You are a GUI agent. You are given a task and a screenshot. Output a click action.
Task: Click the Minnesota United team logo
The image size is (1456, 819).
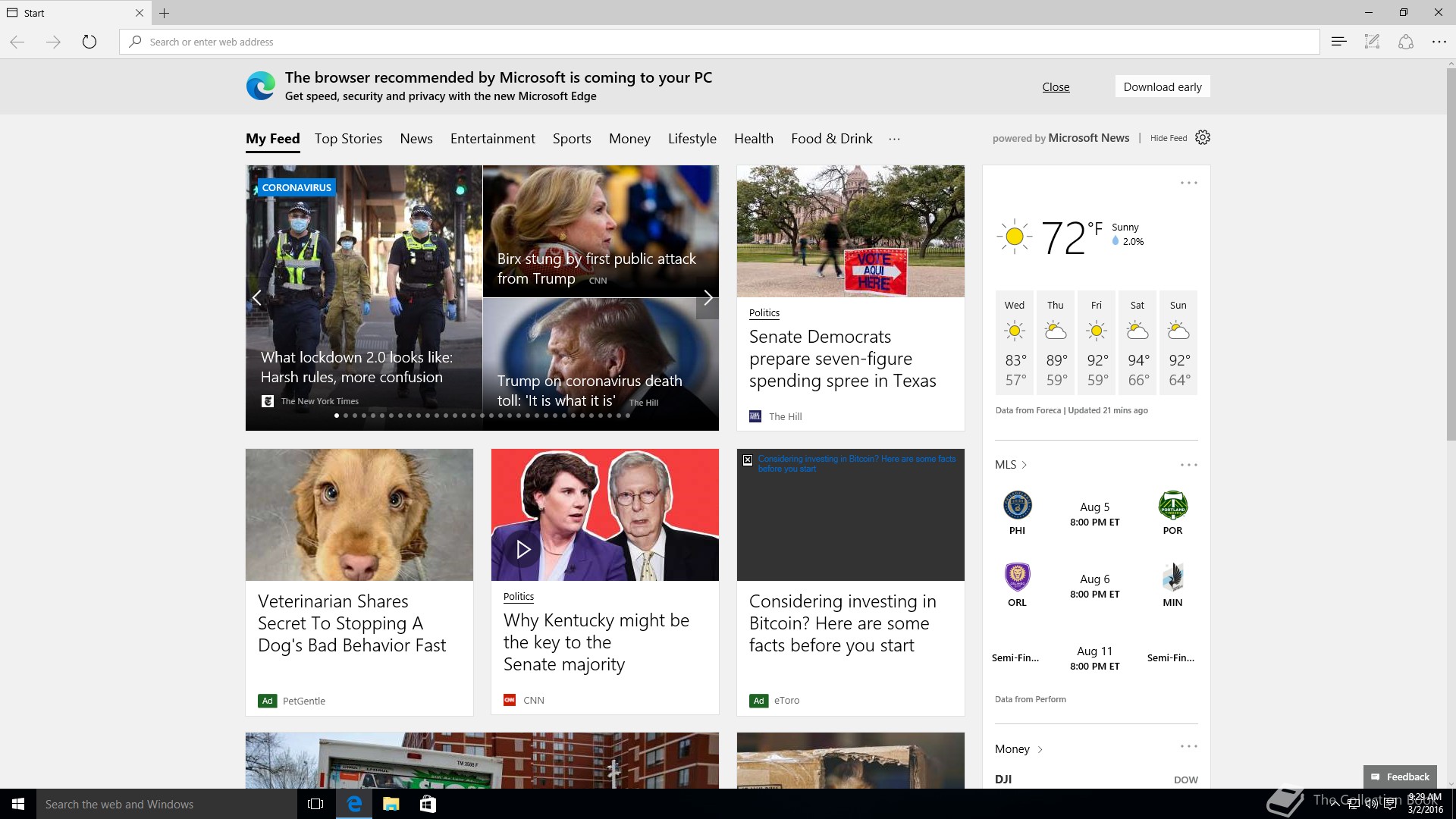click(x=1172, y=577)
